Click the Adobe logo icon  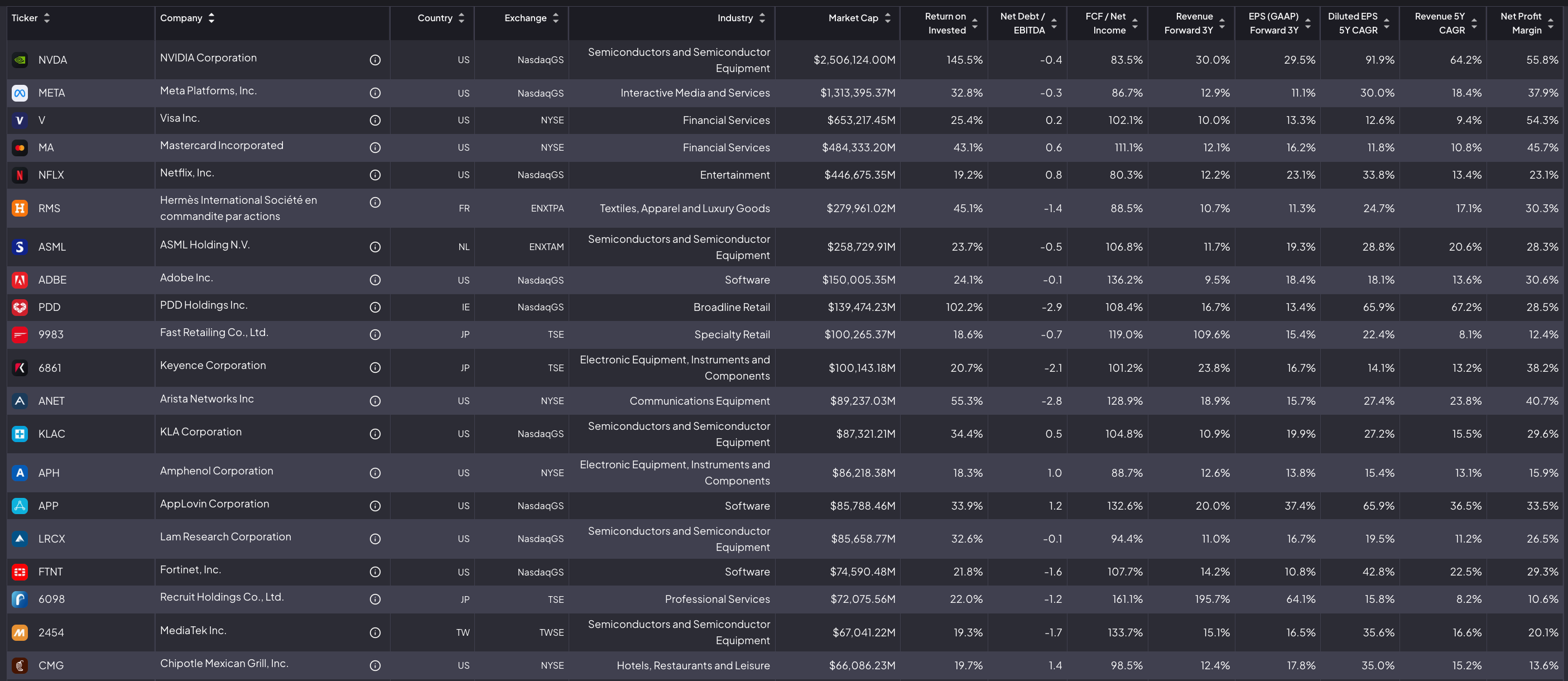pyautogui.click(x=20, y=280)
